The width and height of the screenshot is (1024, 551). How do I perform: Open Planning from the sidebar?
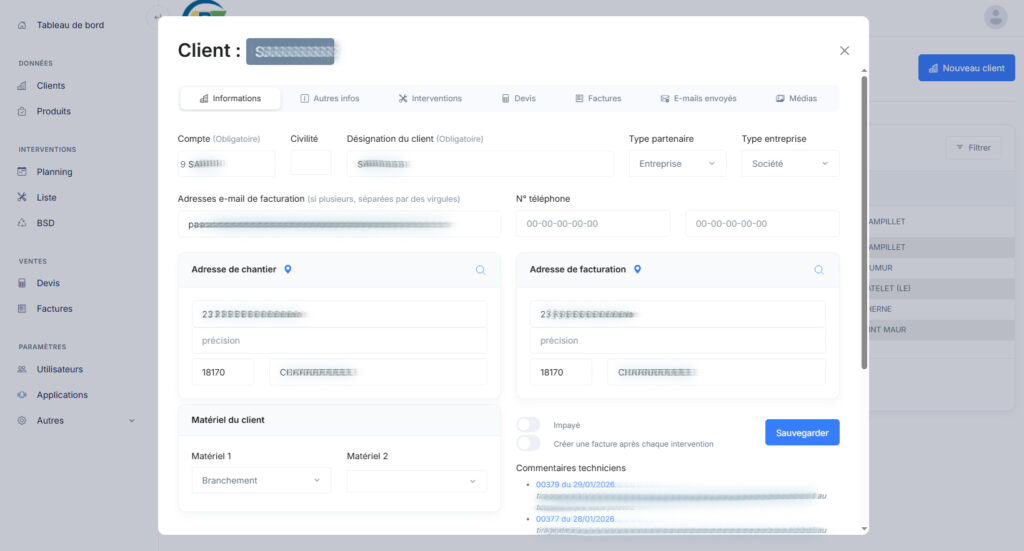tap(54, 172)
